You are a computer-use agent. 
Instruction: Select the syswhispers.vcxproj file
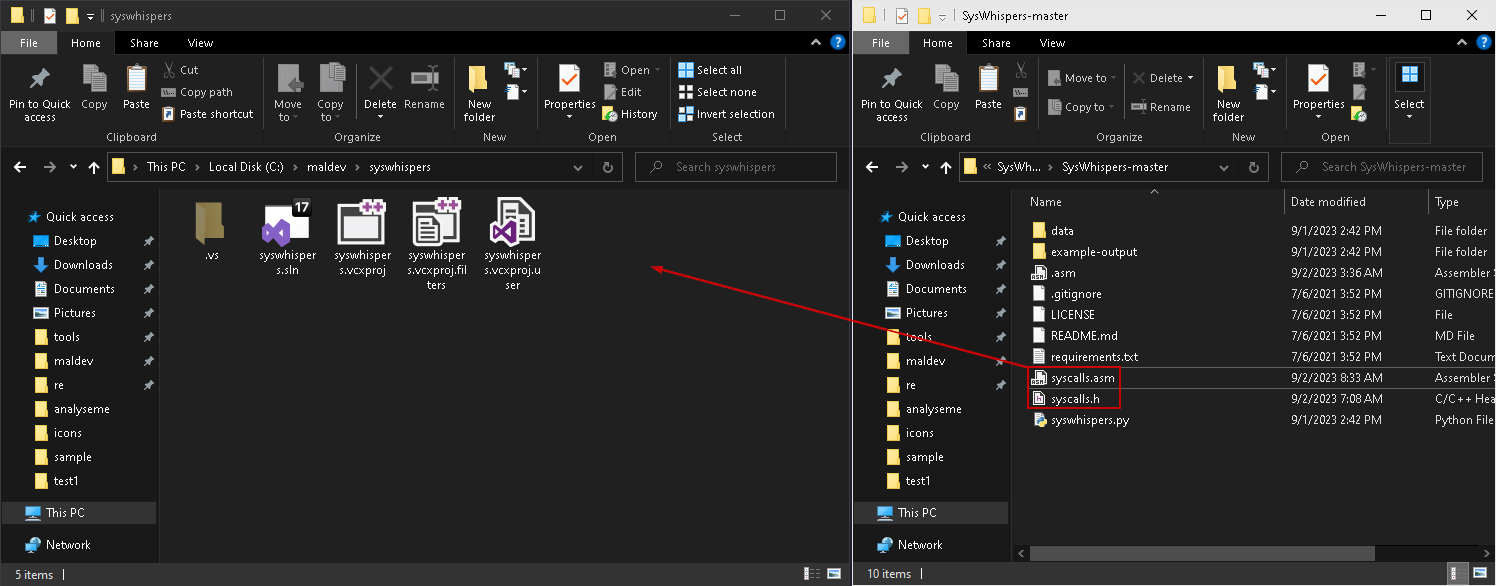tap(361, 239)
